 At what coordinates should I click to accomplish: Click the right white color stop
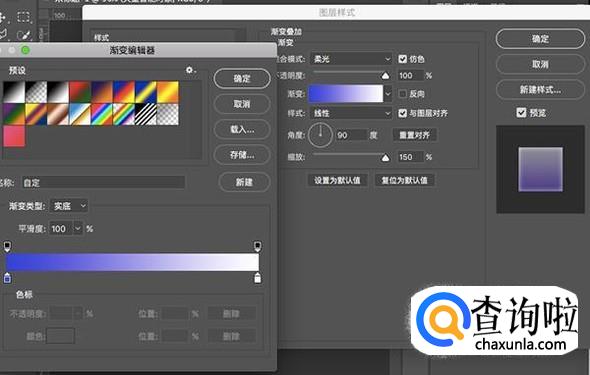257,278
